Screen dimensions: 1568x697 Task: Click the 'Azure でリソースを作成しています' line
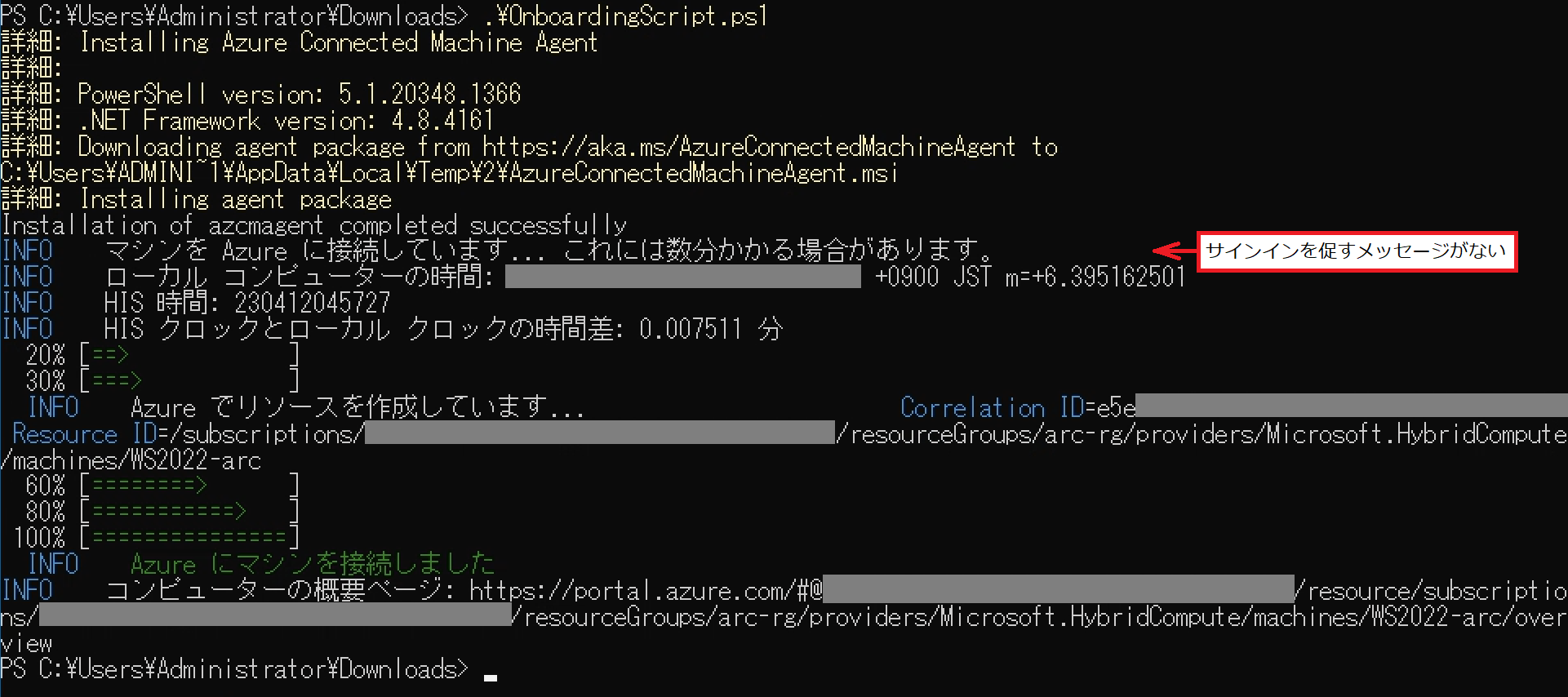pyautogui.click(x=358, y=407)
